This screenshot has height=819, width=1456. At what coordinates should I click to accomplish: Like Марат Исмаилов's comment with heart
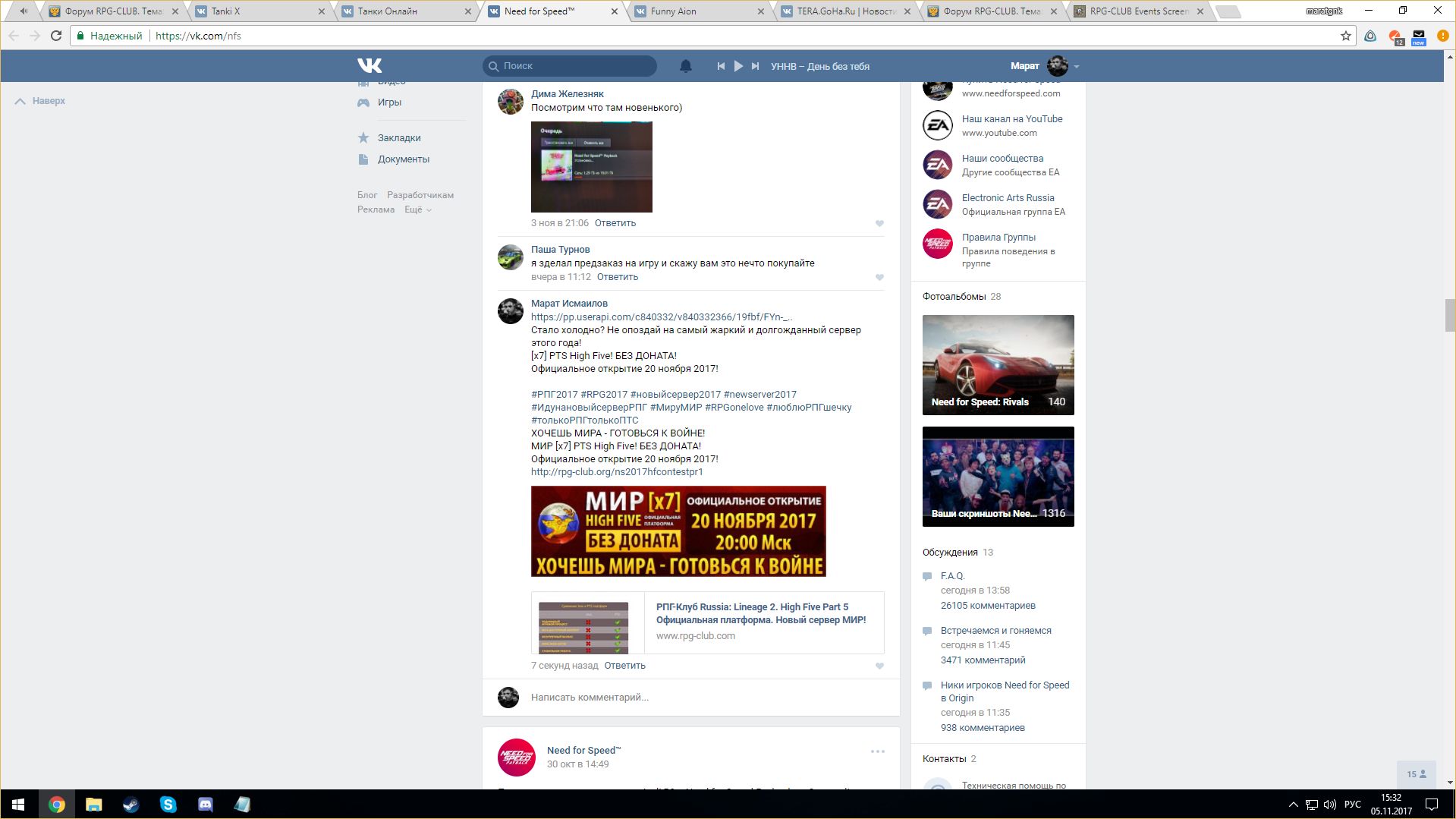click(879, 666)
